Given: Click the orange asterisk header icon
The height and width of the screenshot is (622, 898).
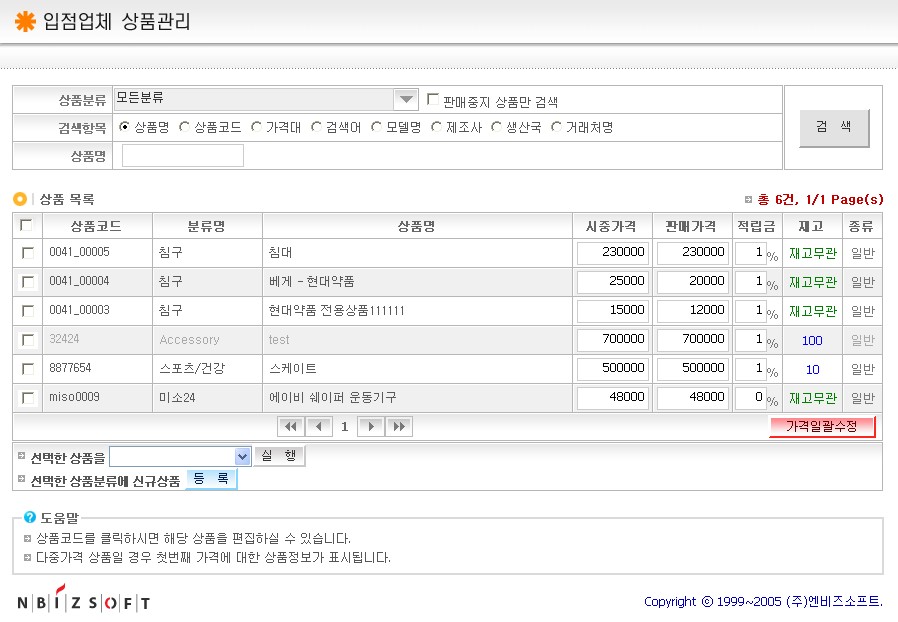Looking at the screenshot, I should pos(25,22).
